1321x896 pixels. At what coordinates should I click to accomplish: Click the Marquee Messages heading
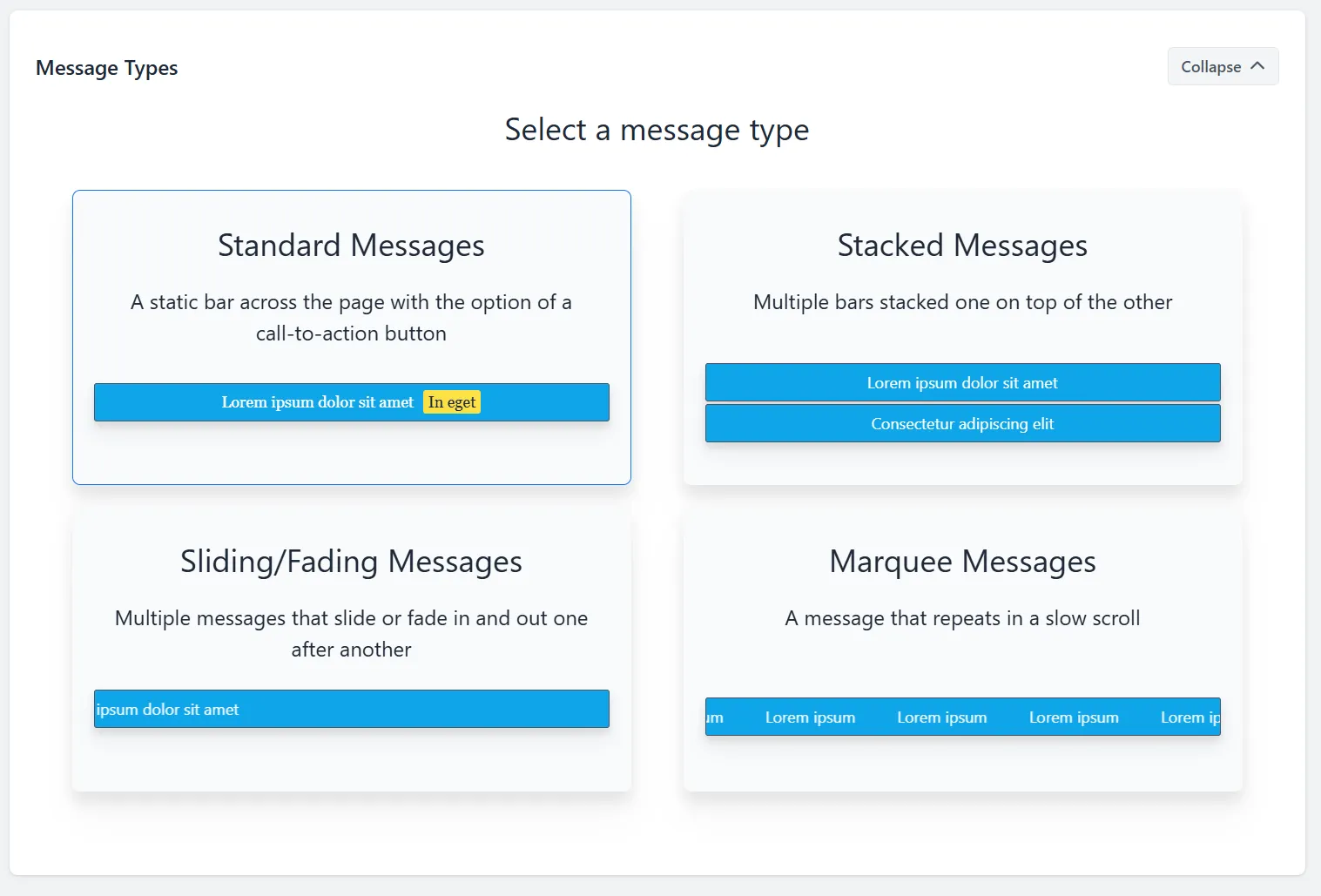(x=963, y=562)
